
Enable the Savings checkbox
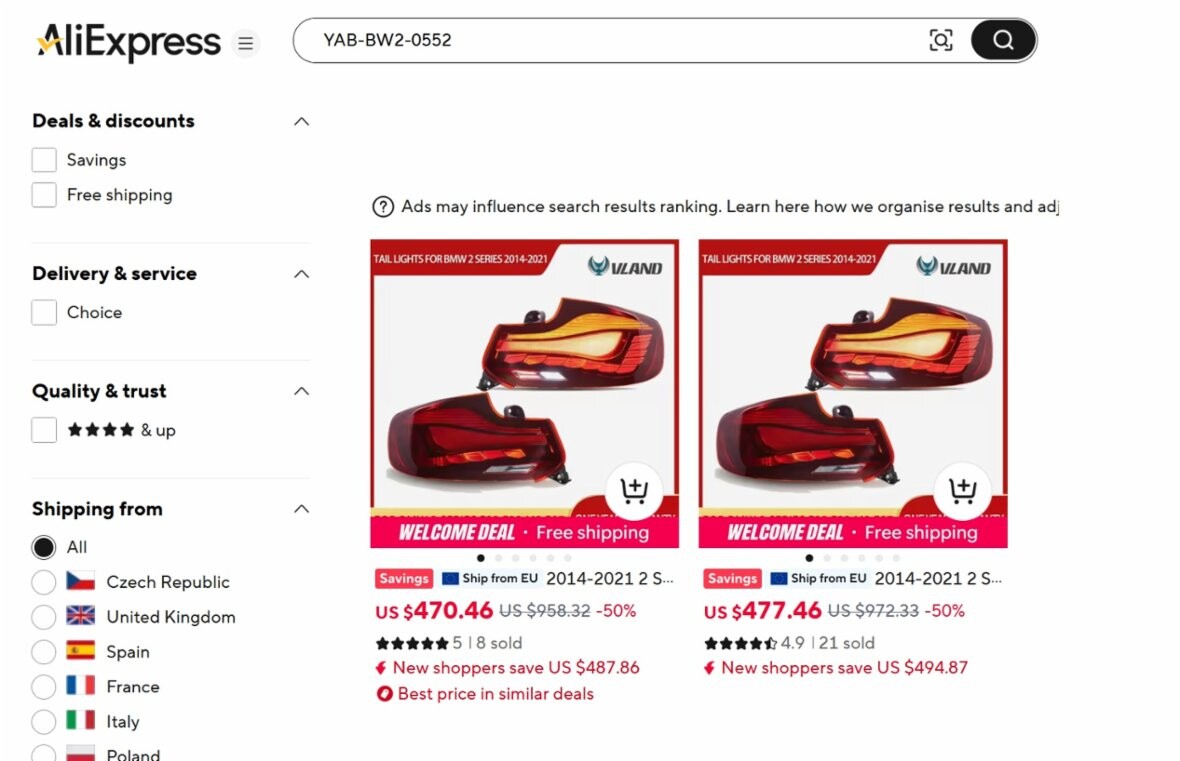(x=44, y=160)
